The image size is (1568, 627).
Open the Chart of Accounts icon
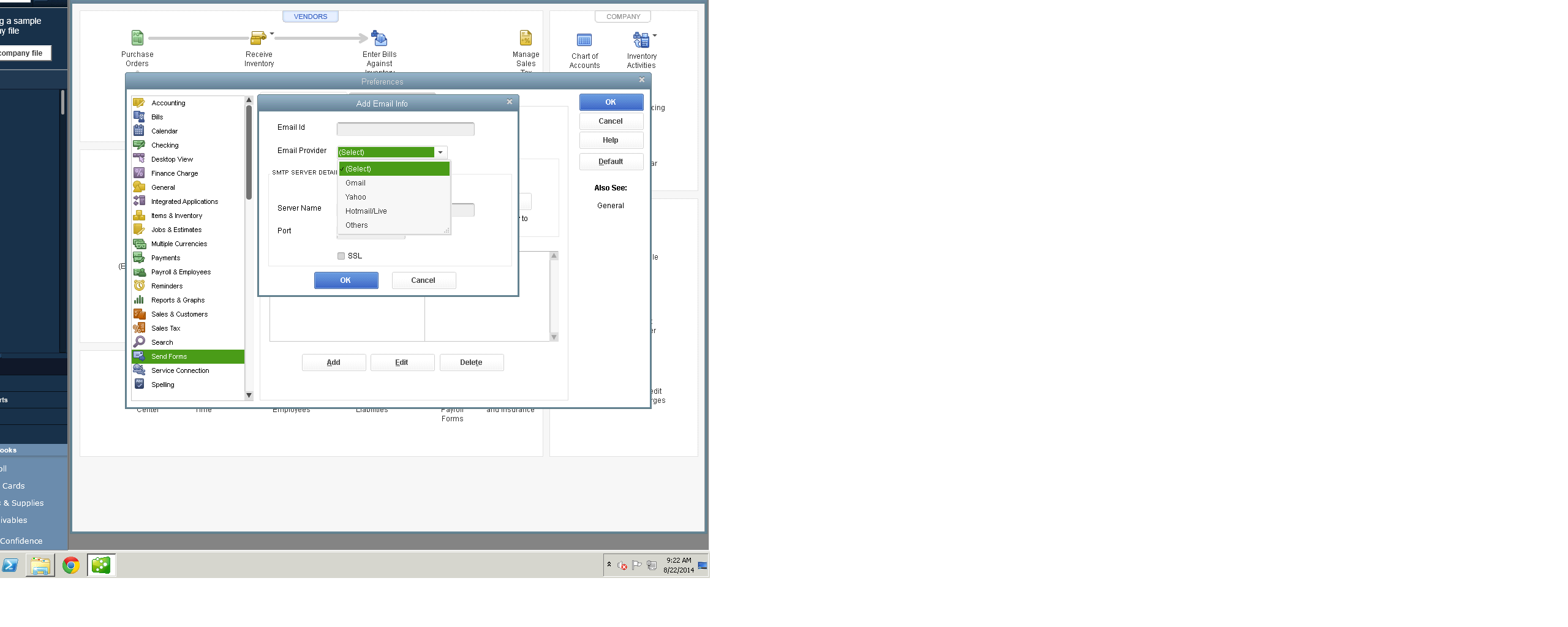(584, 39)
